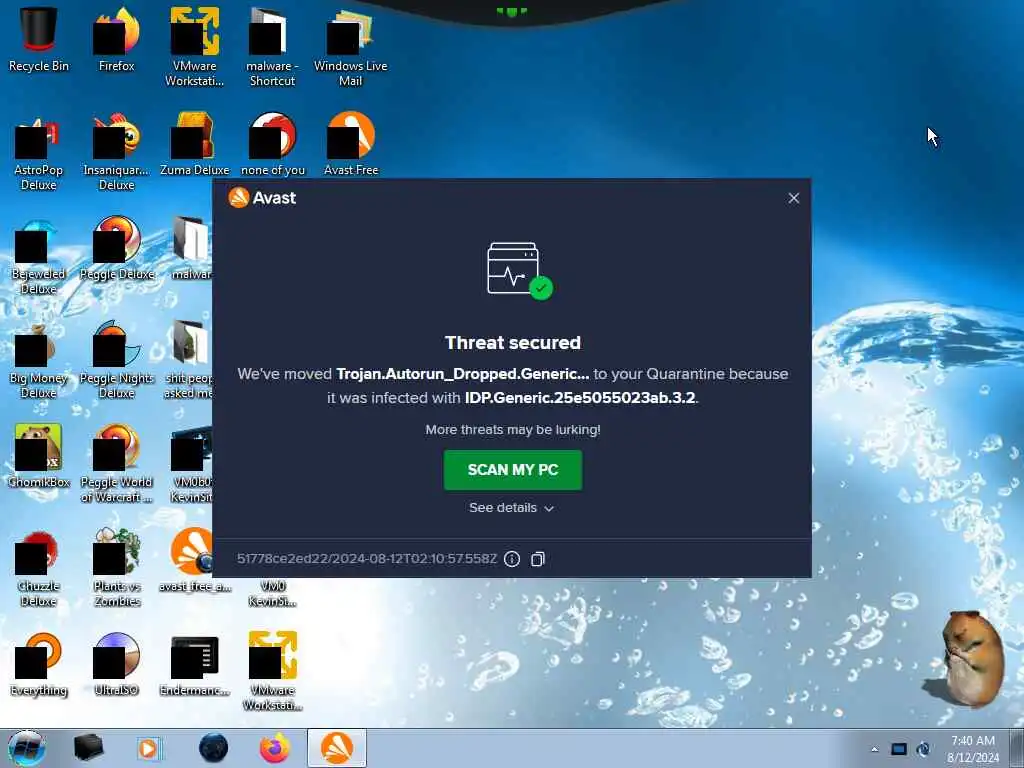Open Avast Free desktop shortcut
Image resolution: width=1024 pixels, height=768 pixels.
point(351,144)
